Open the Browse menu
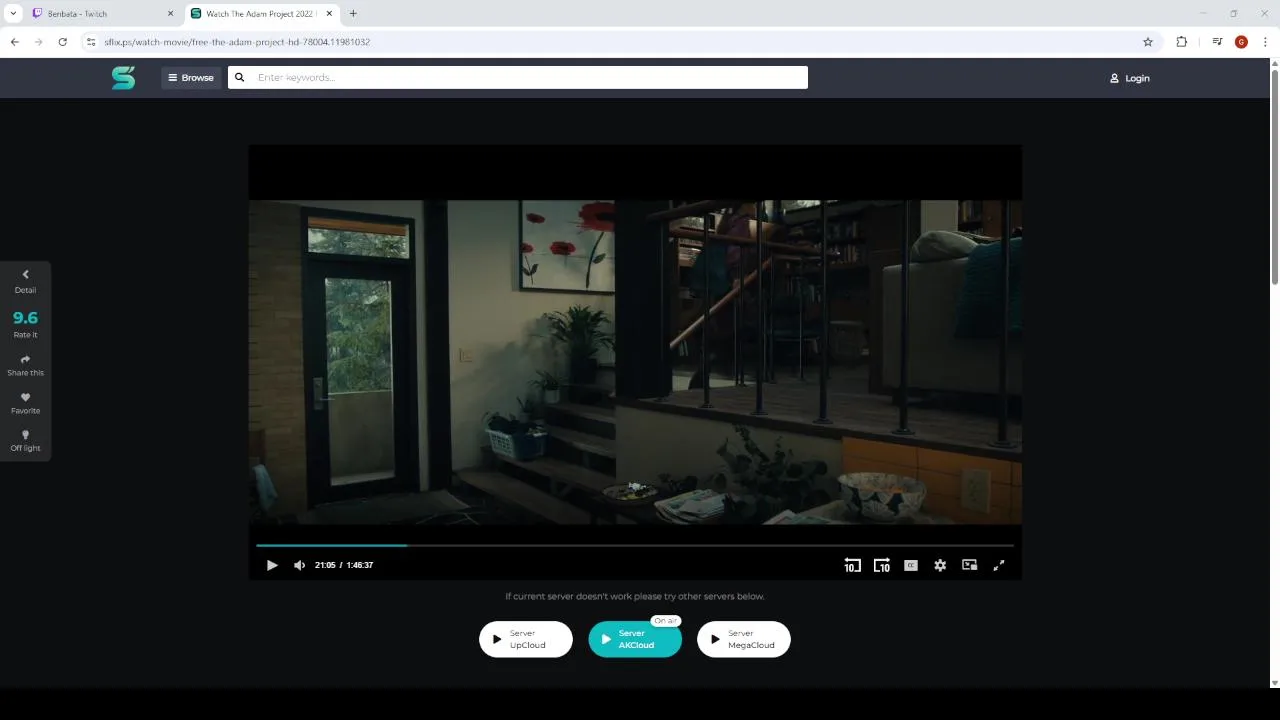 pyautogui.click(x=191, y=78)
